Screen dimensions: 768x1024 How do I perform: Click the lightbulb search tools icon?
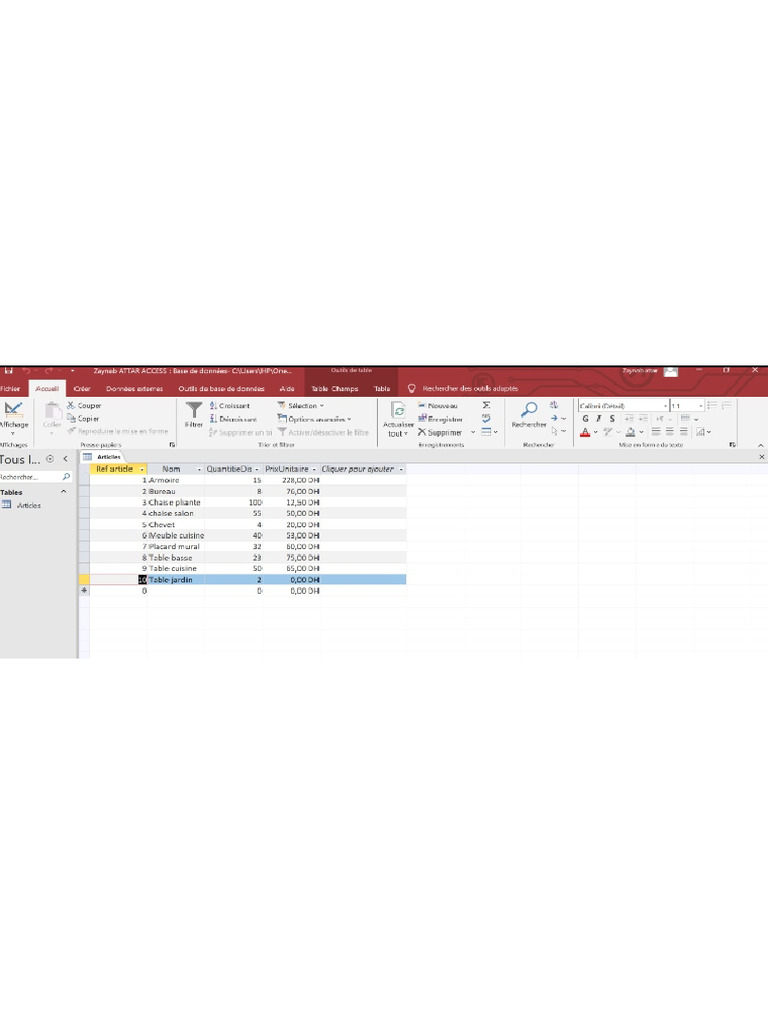click(x=411, y=389)
